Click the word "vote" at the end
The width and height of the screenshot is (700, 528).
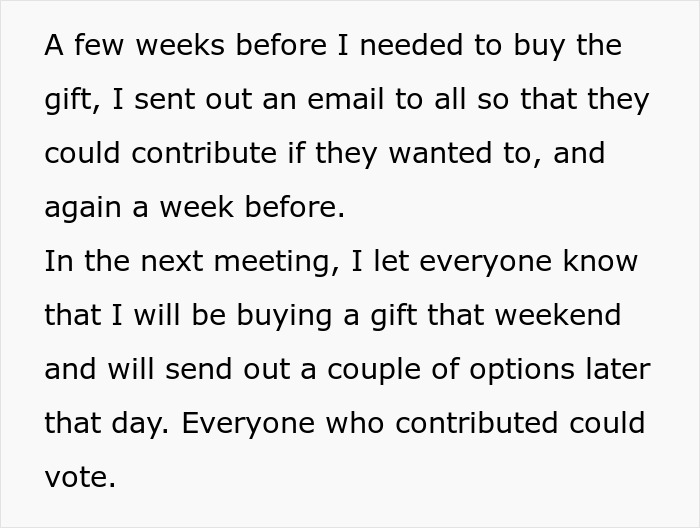pyautogui.click(x=78, y=478)
